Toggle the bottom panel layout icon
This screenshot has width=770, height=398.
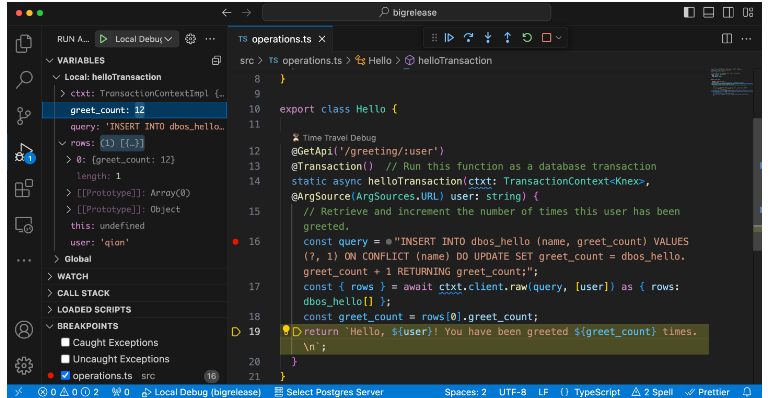pyautogui.click(x=709, y=13)
